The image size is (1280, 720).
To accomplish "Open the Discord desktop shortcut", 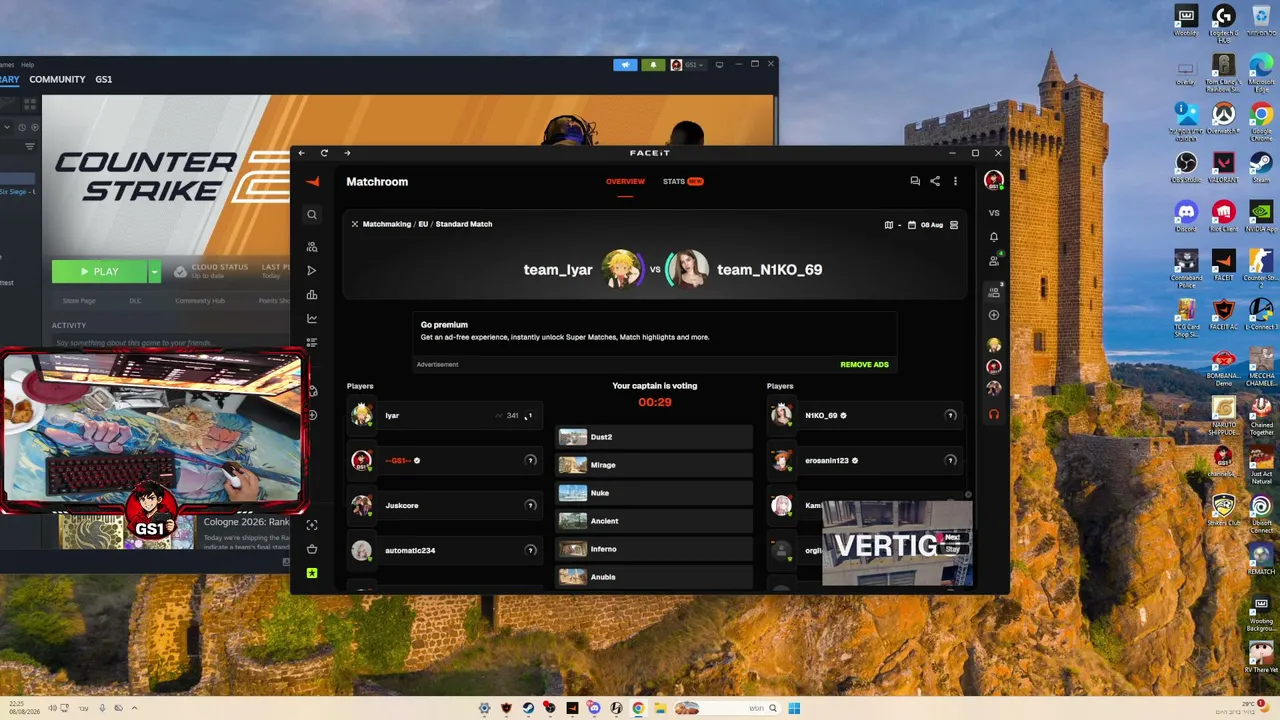I will tap(1186, 217).
